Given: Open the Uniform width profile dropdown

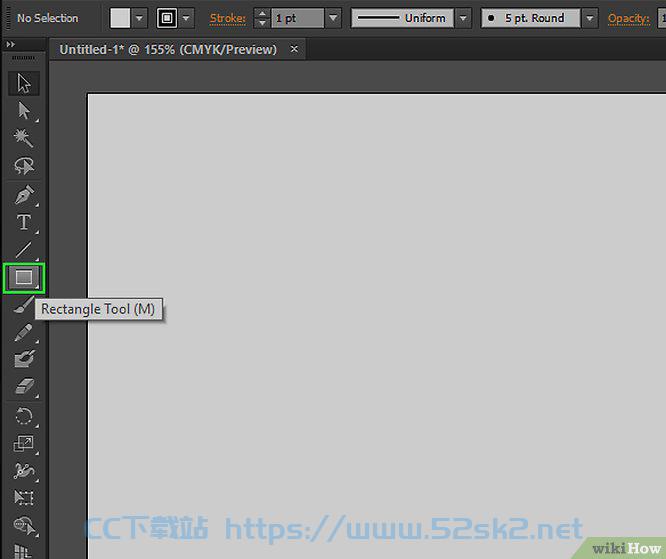Looking at the screenshot, I should coord(463,18).
